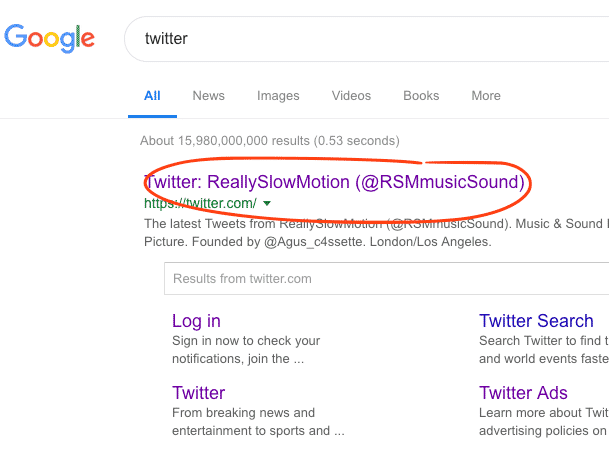Screen dimensions: 609x465
Task: Switch to the Videos results tab
Action: pos(351,96)
